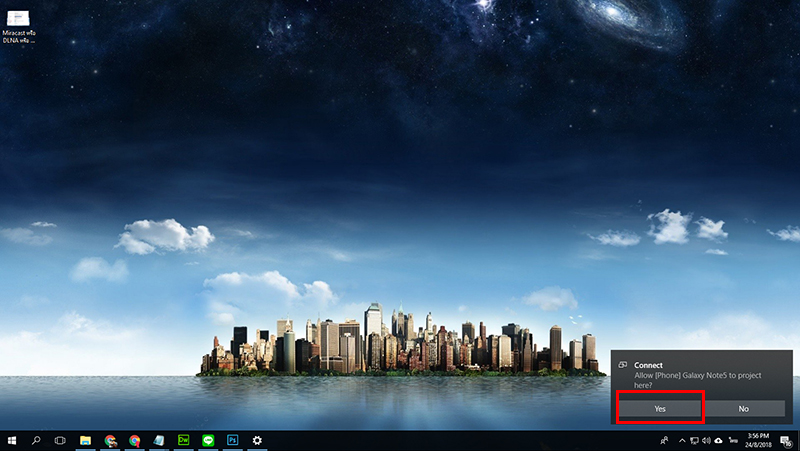This screenshot has width=800, height=451.
Task: Open the clock showing 3:56 PM
Action: point(758,440)
